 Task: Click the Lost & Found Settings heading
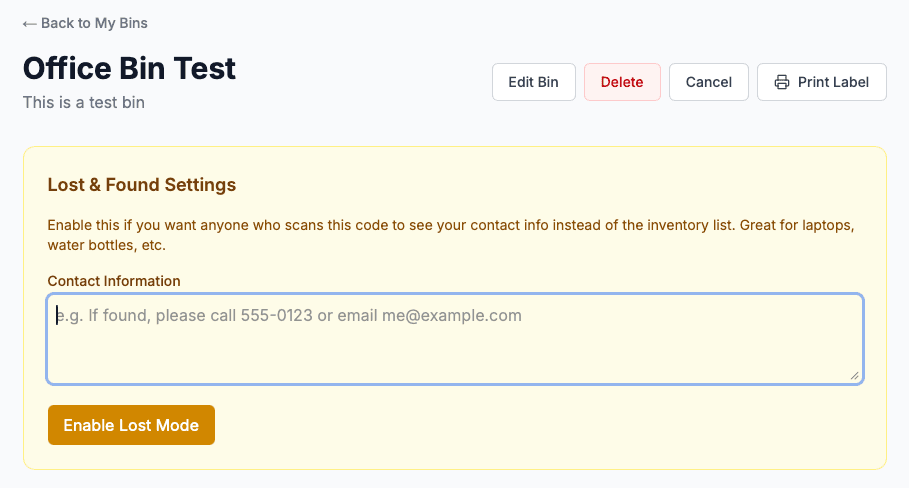click(x=142, y=185)
